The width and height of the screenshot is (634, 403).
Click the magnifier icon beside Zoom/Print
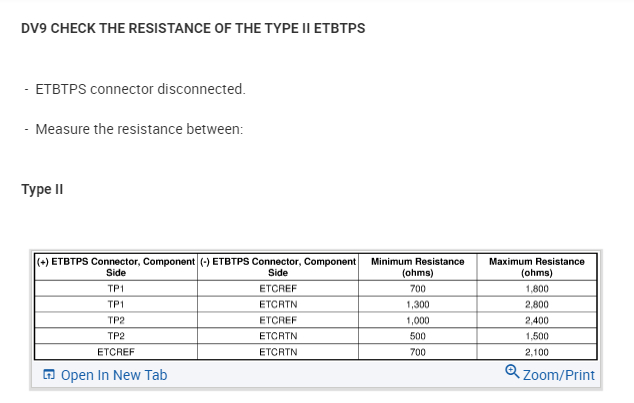pos(512,374)
